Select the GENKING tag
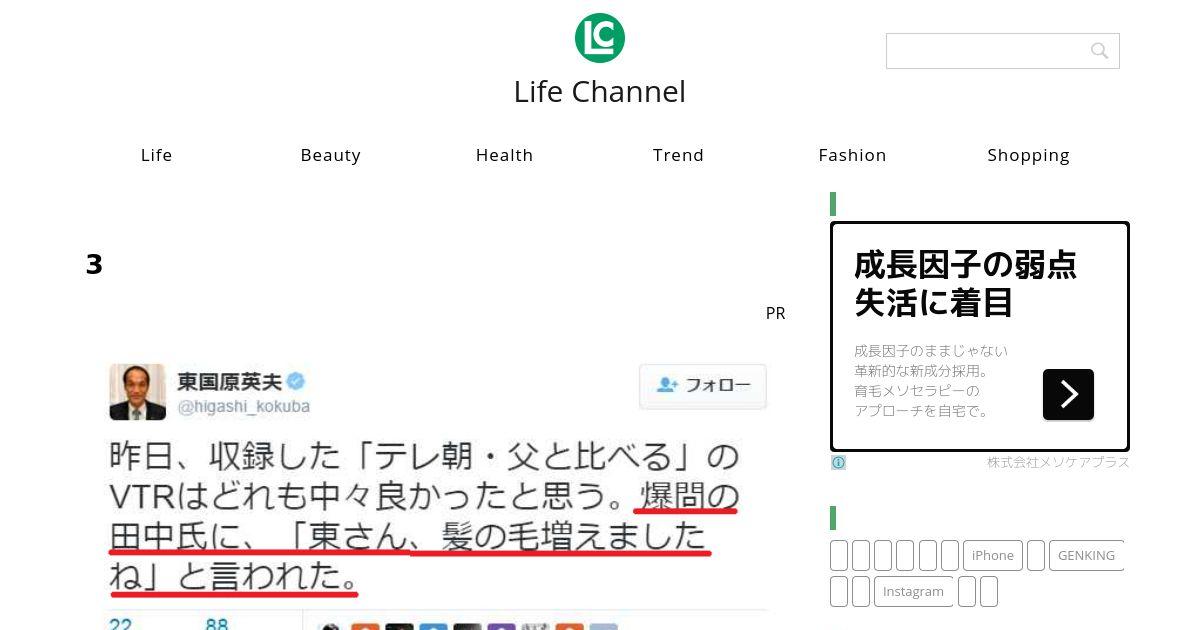The image size is (1200, 630). click(x=1086, y=555)
